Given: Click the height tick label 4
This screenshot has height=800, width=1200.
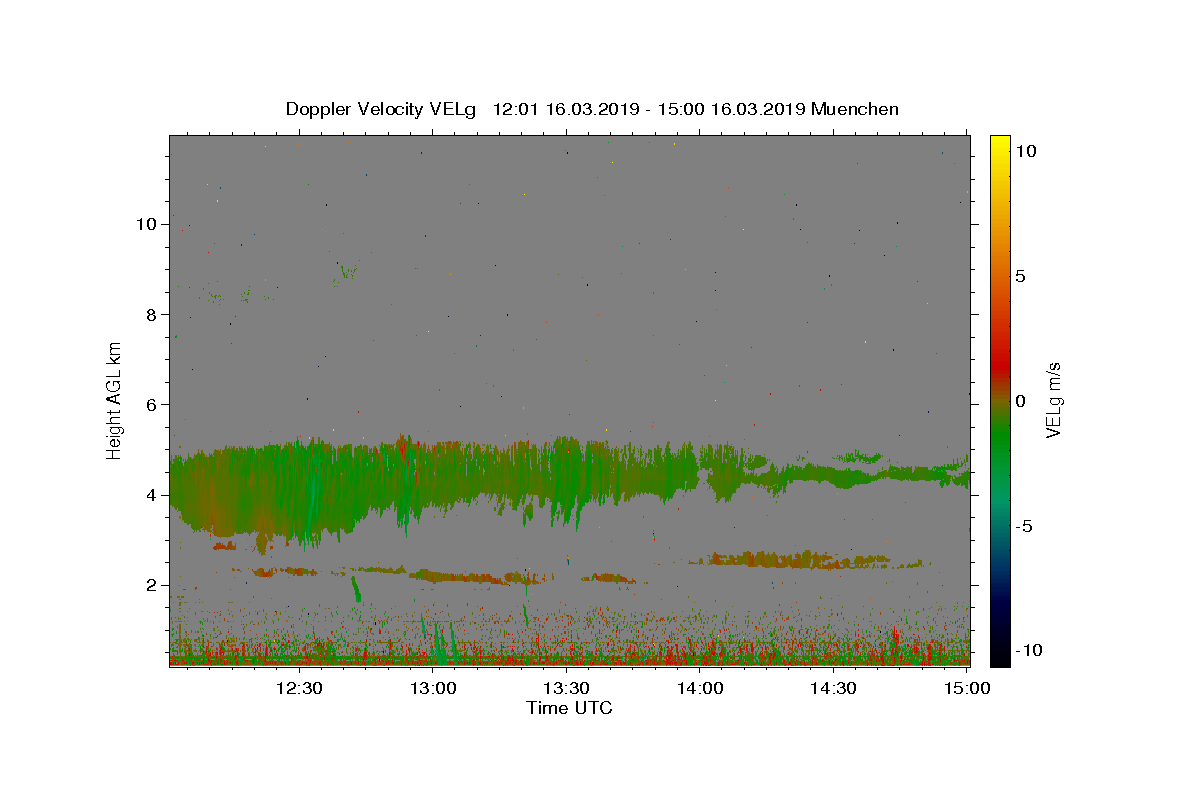Looking at the screenshot, I should [x=152, y=495].
